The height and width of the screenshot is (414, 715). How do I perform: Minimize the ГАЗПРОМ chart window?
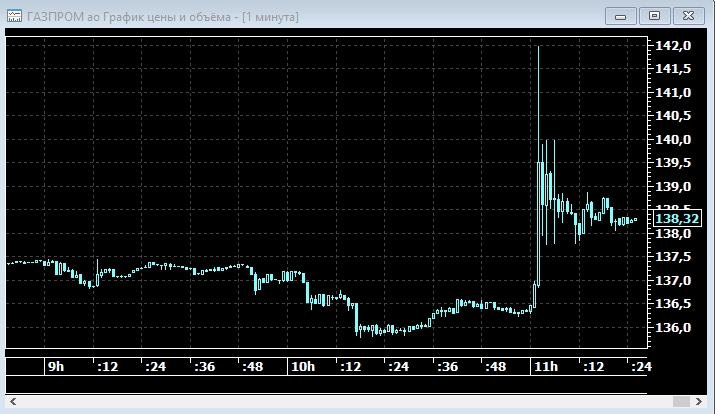[x=622, y=15]
